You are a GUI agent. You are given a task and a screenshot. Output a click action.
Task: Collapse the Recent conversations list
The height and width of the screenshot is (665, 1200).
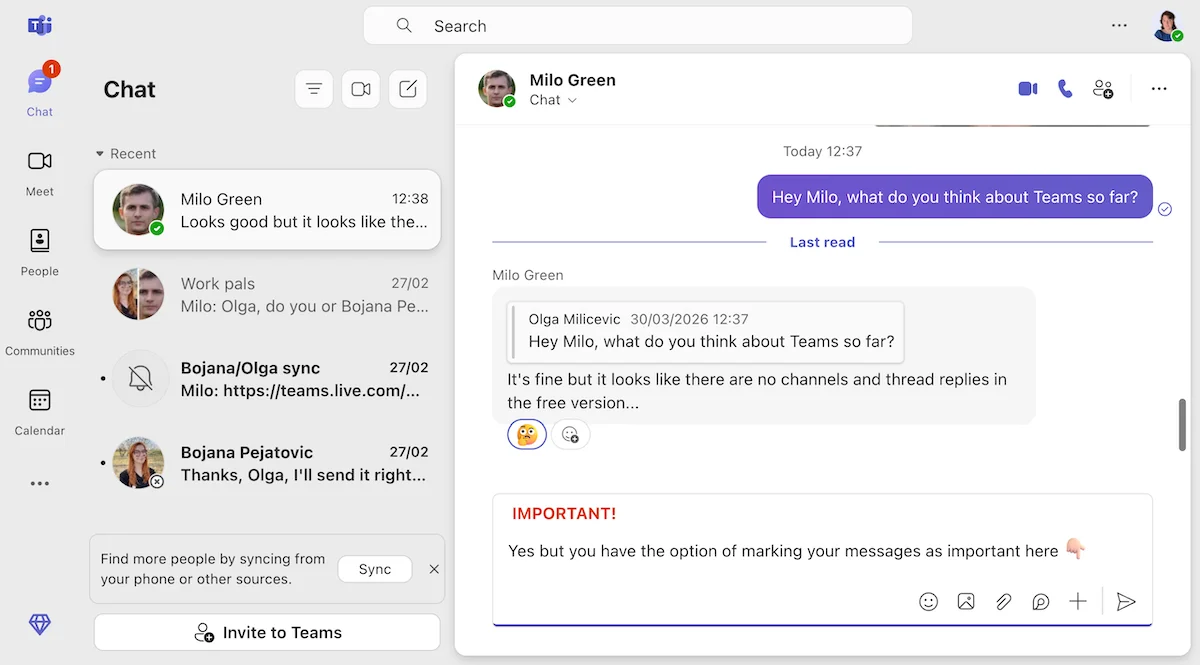(101, 153)
